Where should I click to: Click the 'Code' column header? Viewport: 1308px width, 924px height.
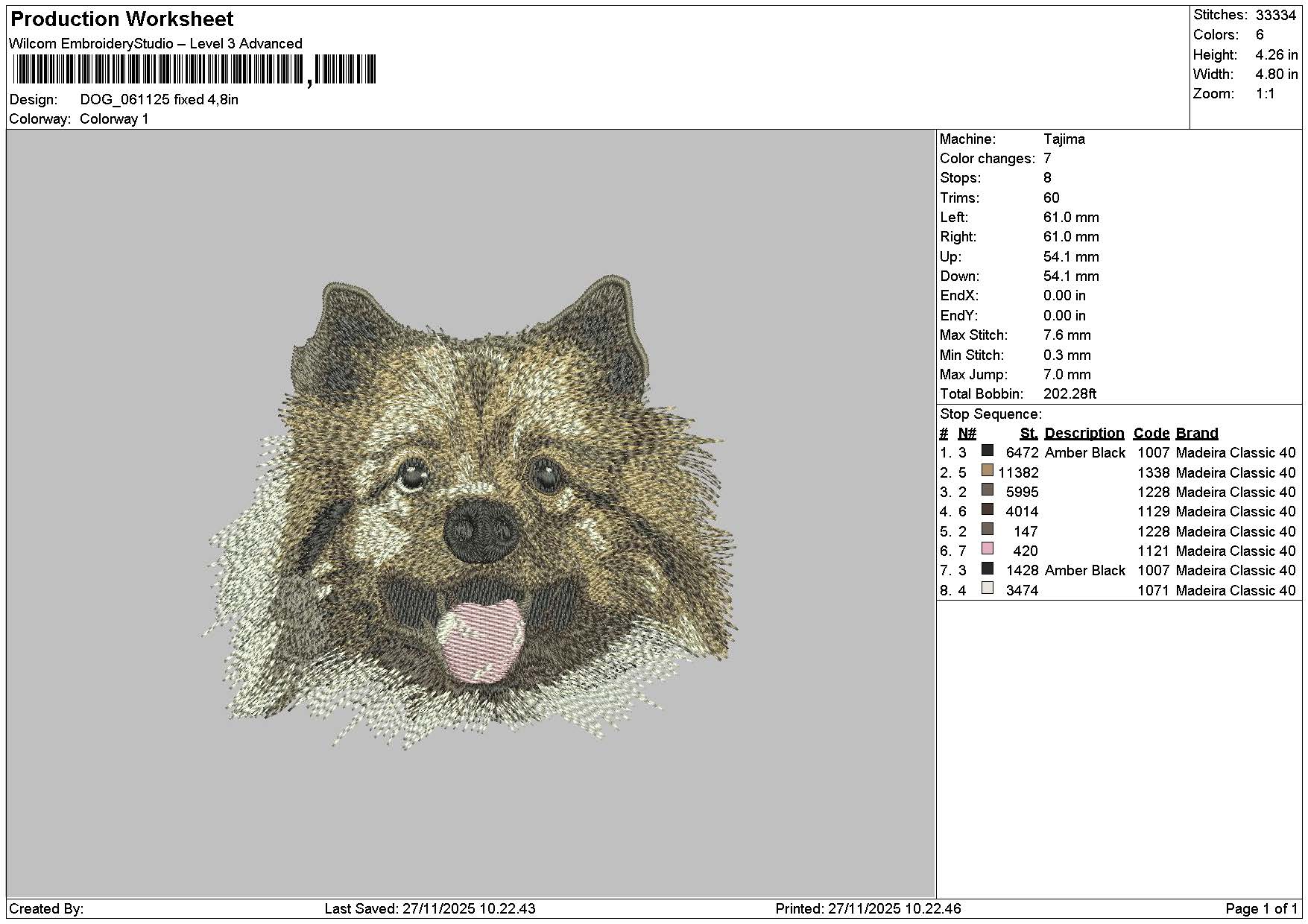1151,433
